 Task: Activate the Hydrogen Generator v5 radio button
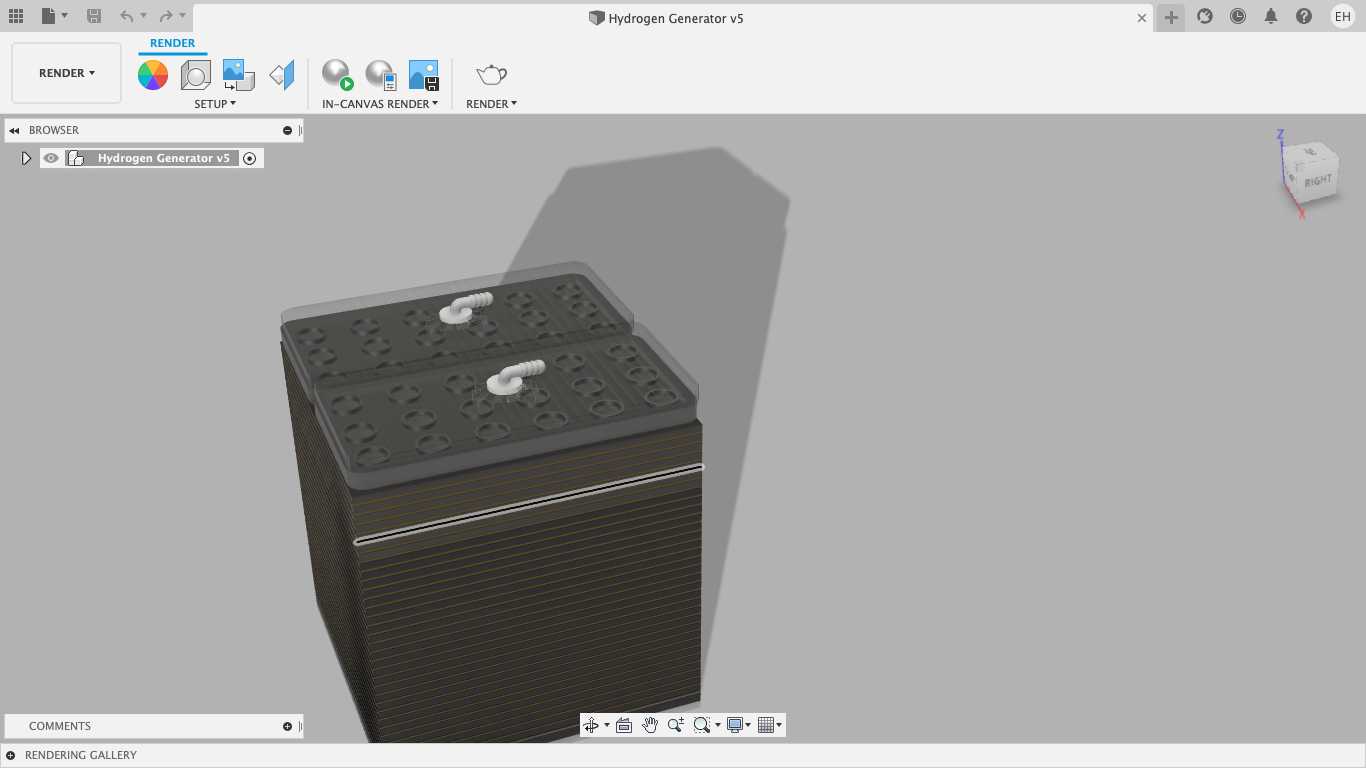coord(250,158)
